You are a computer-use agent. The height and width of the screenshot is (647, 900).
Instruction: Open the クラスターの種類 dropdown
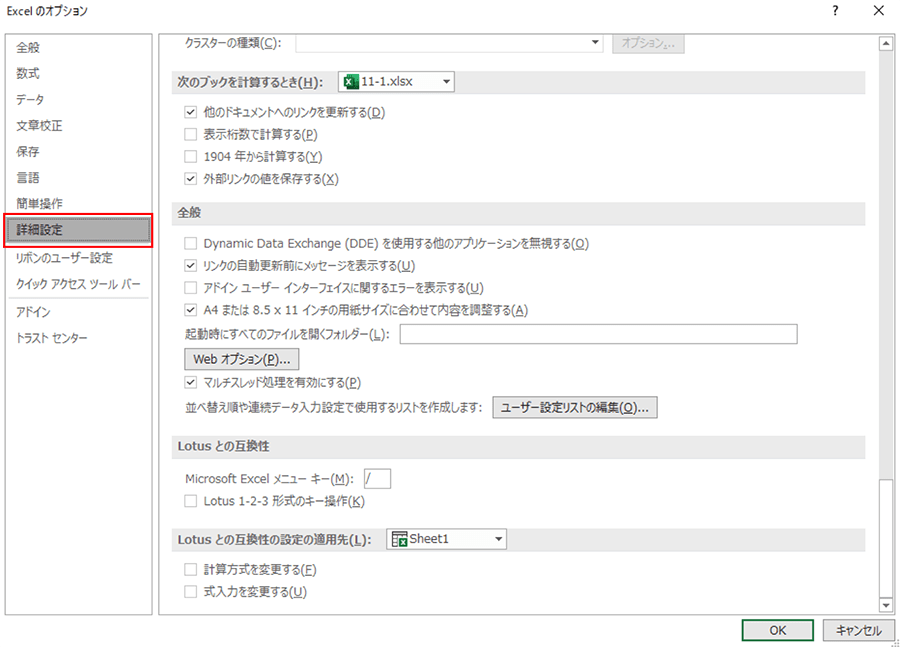point(449,43)
